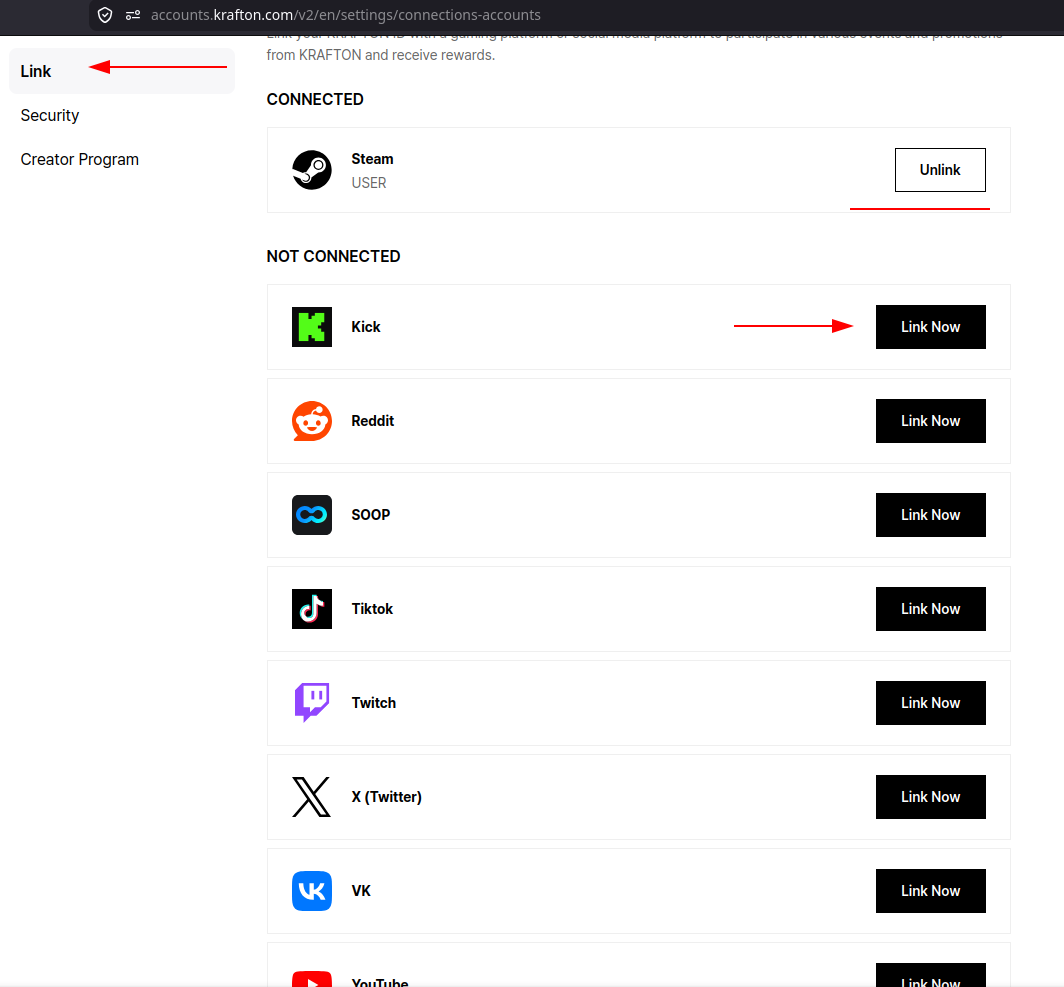The image size is (1064, 987).
Task: Click the X (Twitter) platform name
Action: click(386, 797)
